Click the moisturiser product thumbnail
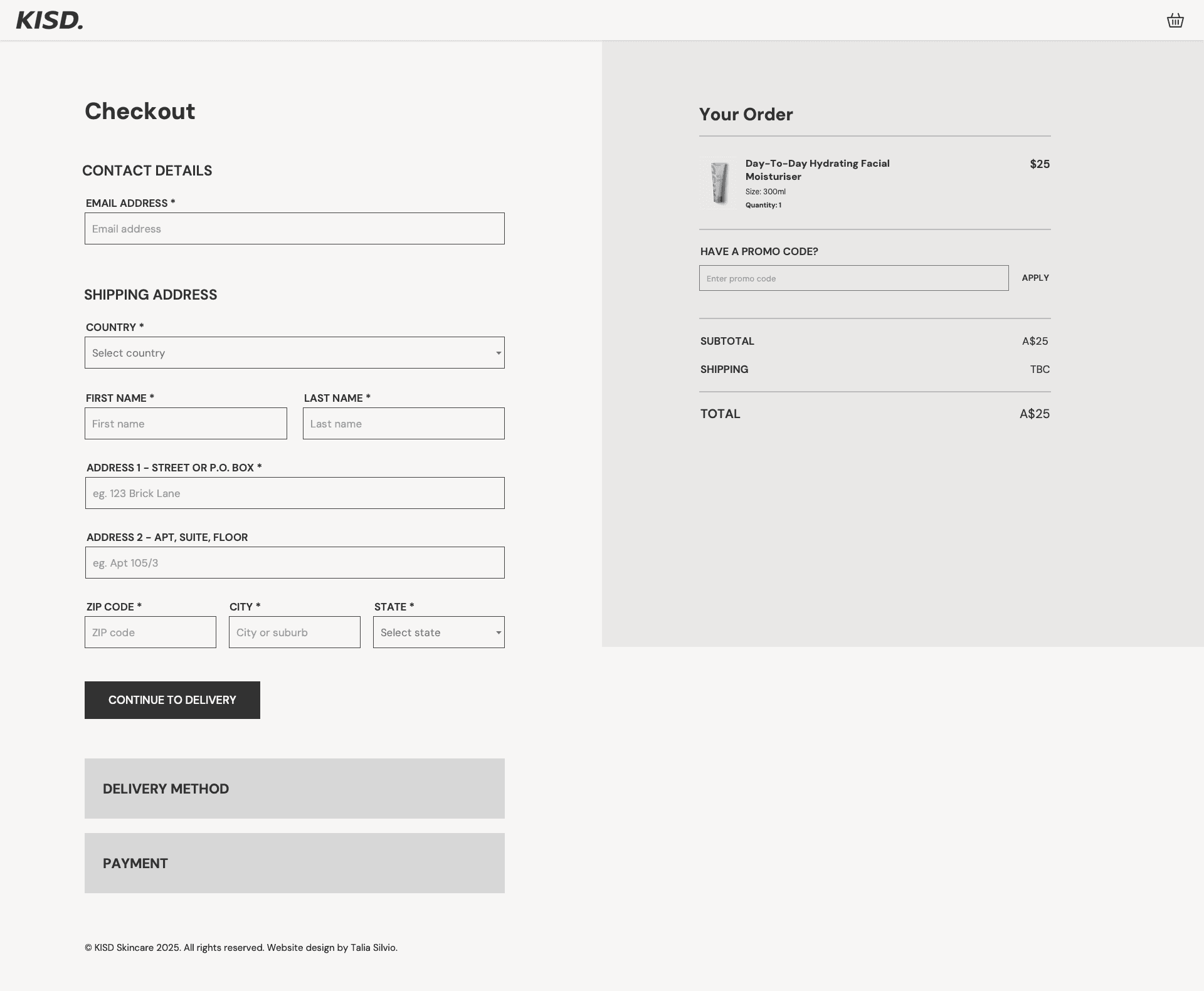 pos(719,183)
